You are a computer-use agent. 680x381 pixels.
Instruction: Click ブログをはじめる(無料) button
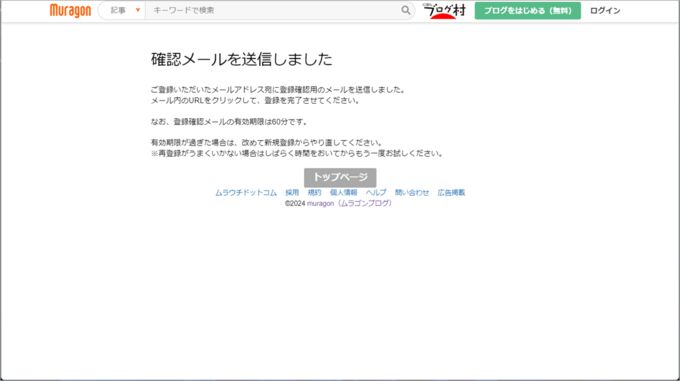(x=527, y=10)
